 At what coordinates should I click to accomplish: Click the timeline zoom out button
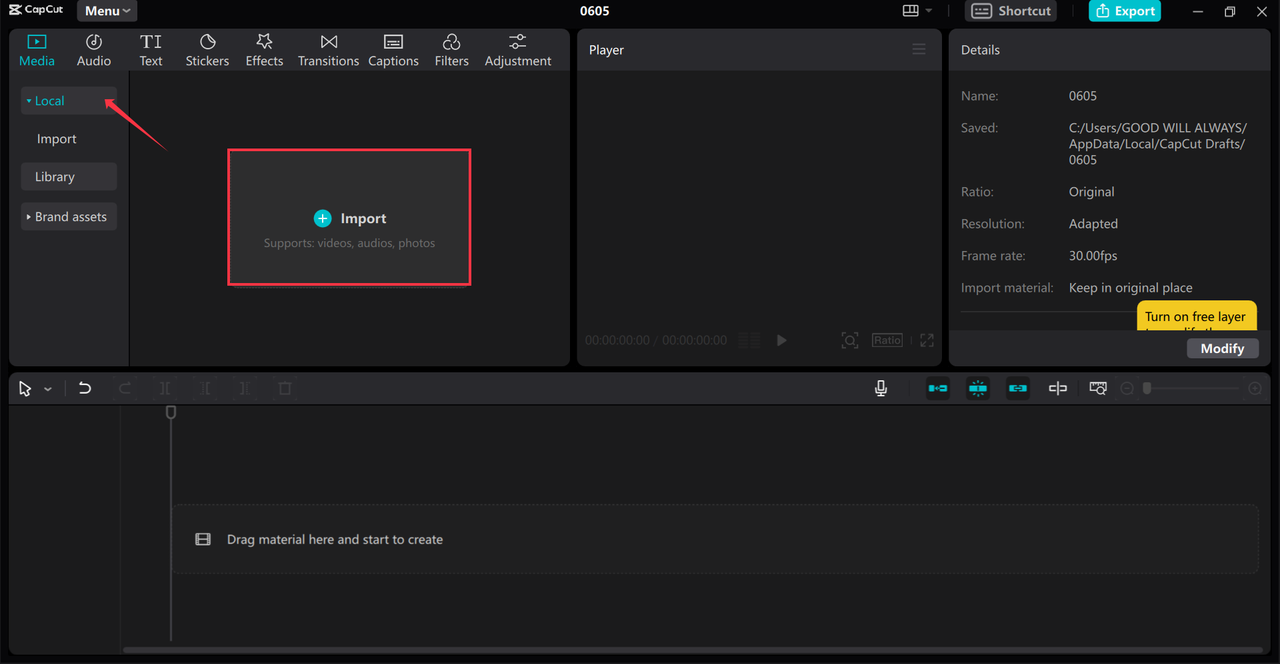(x=1127, y=388)
